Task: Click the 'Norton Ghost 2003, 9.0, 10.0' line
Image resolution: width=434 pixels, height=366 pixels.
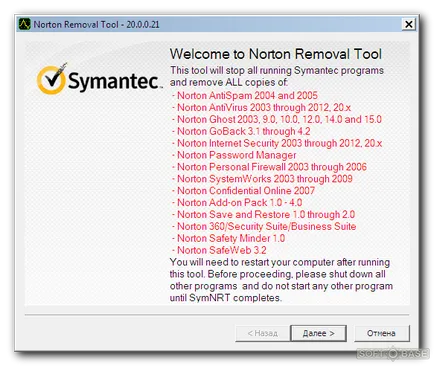Action: click(277, 119)
